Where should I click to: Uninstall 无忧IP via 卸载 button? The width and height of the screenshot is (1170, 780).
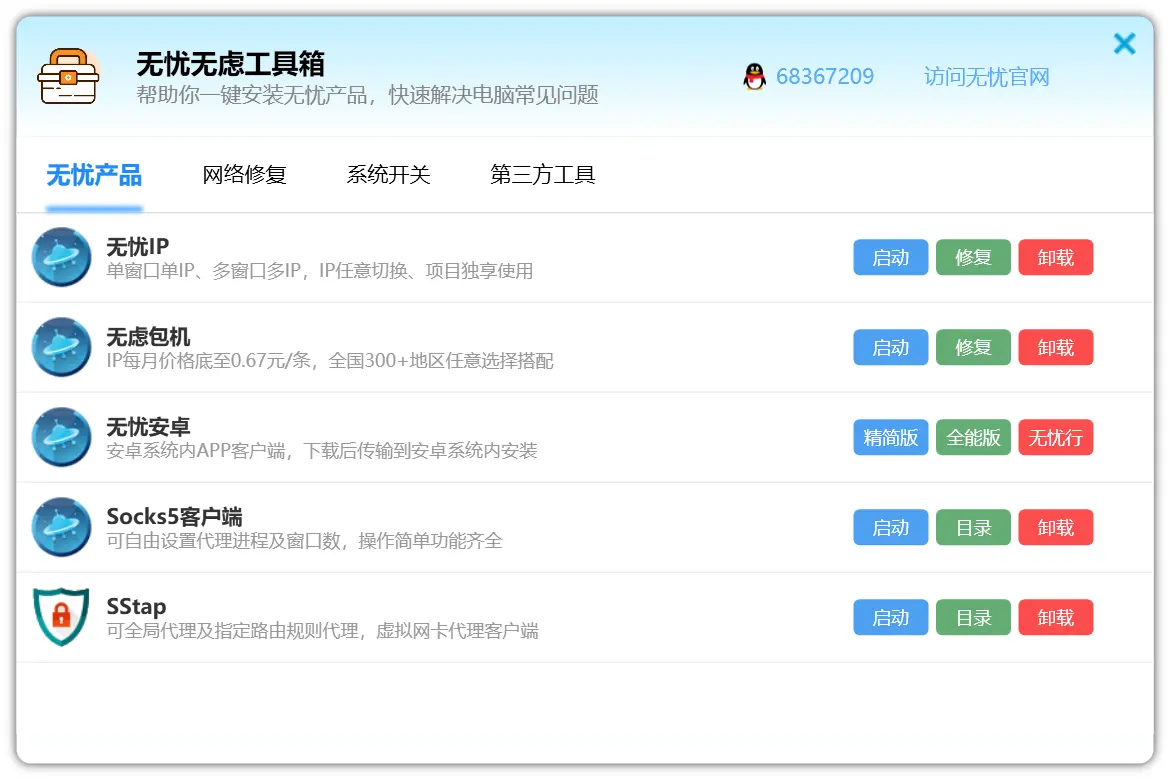coord(1055,257)
